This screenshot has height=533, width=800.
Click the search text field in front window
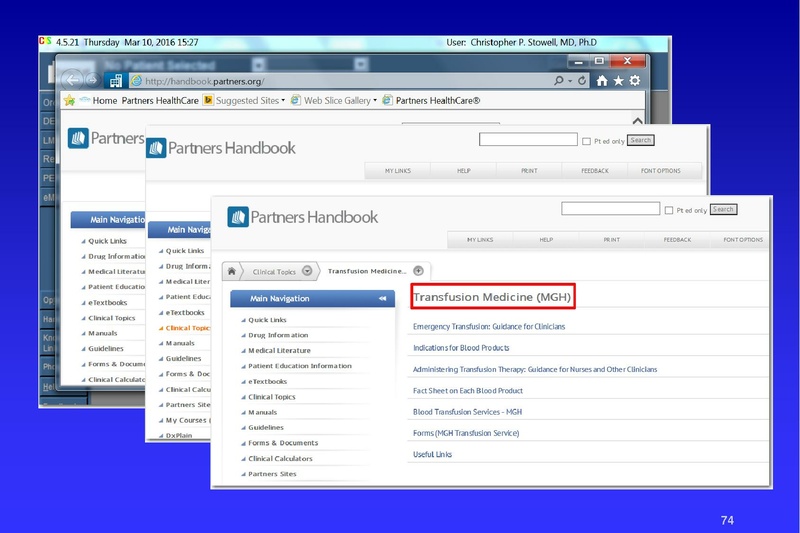[610, 209]
